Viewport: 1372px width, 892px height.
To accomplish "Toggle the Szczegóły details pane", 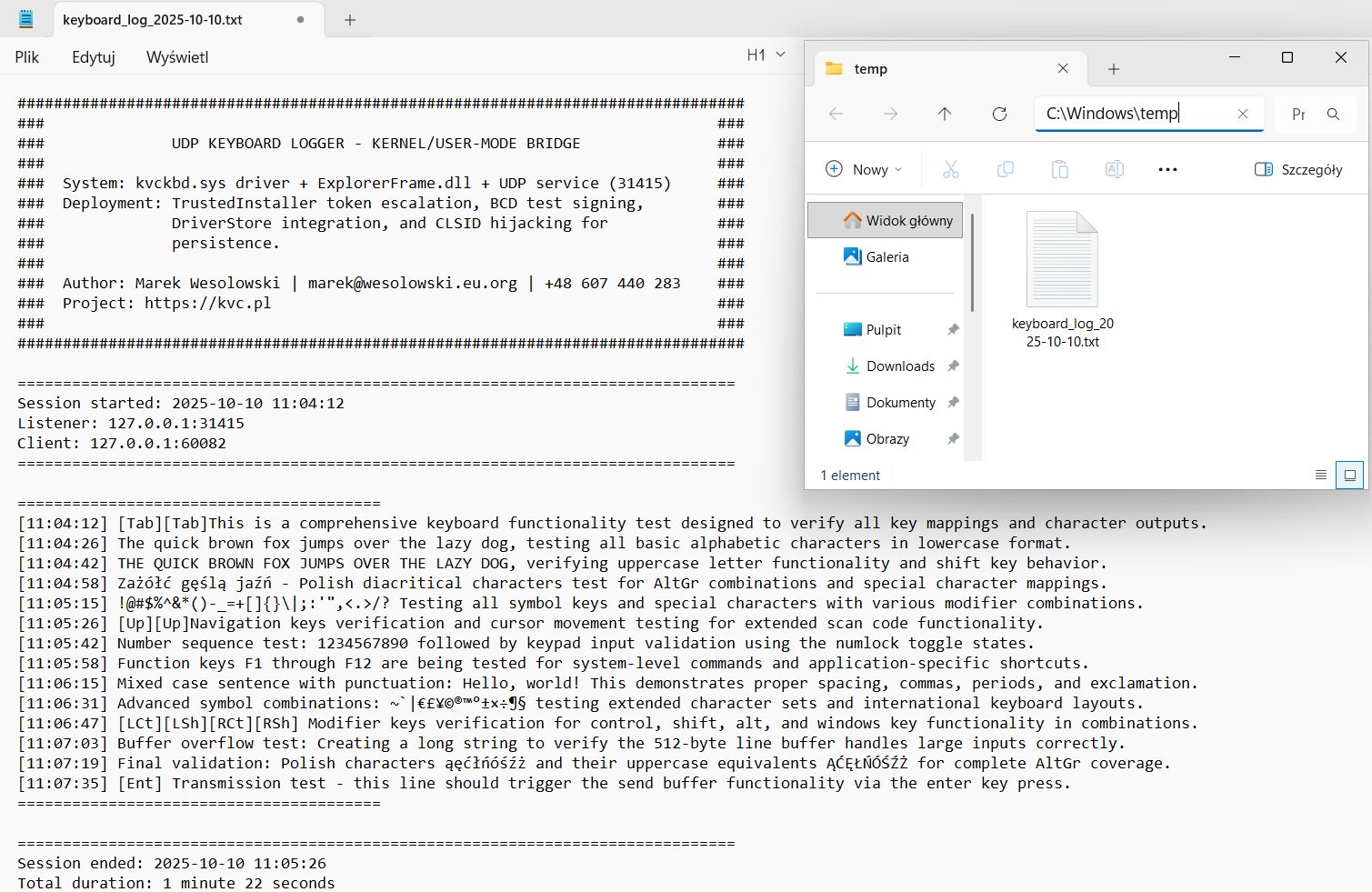I will coord(1297,169).
